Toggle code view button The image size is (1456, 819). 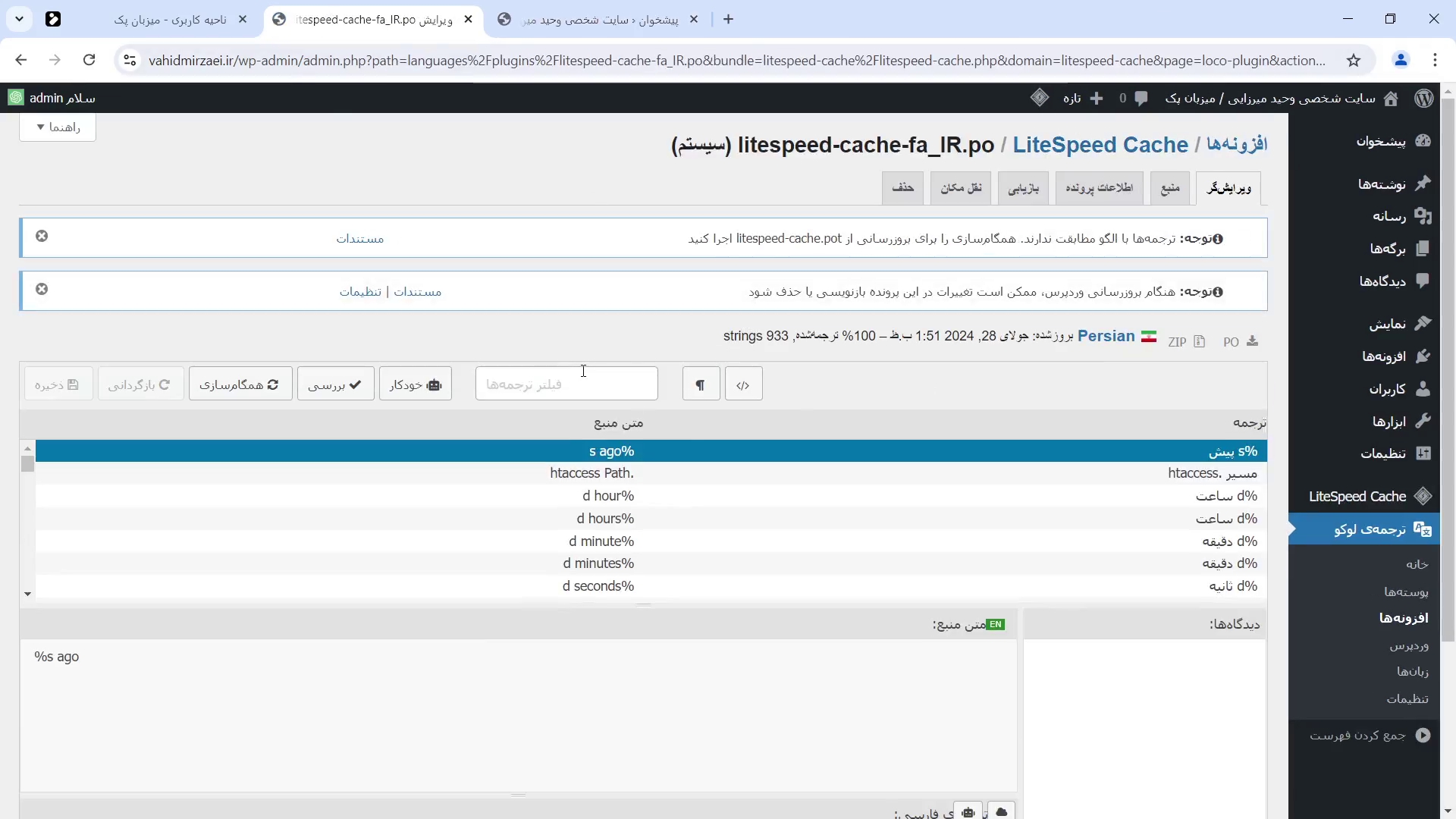tap(743, 384)
